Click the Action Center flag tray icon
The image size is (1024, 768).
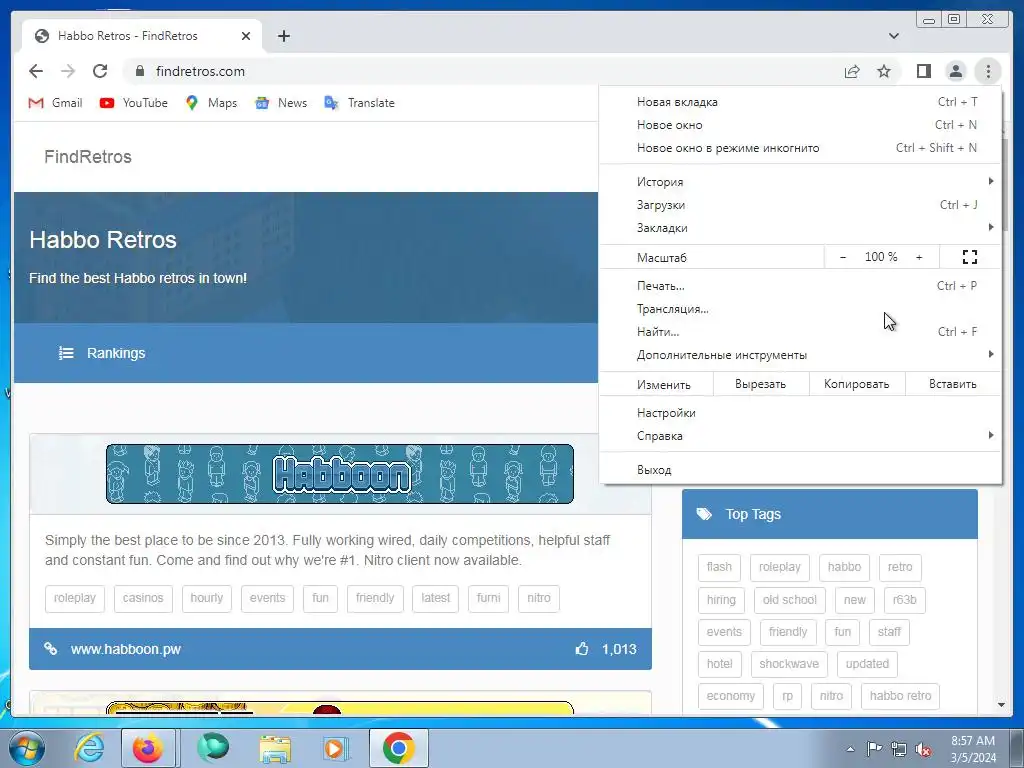pyautogui.click(x=874, y=749)
